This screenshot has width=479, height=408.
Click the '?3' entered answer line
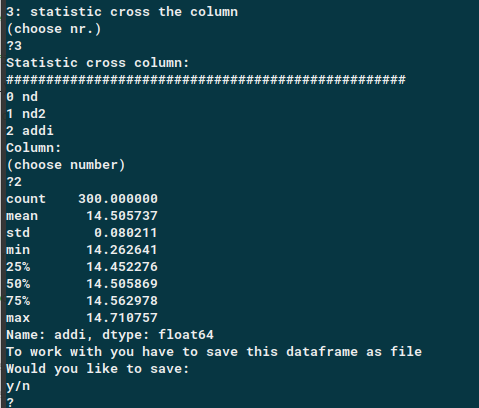point(14,46)
